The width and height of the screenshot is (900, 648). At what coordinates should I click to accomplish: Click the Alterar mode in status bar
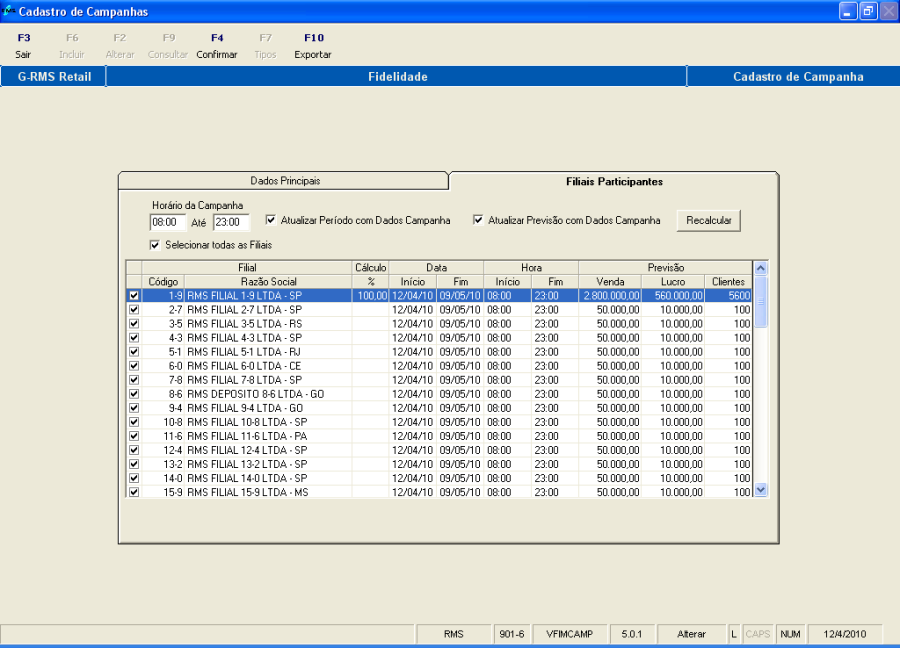[x=691, y=634]
